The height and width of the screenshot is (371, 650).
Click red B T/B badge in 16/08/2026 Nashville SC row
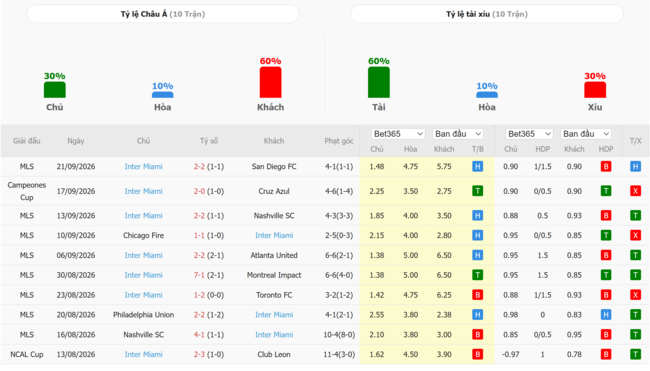tap(478, 335)
